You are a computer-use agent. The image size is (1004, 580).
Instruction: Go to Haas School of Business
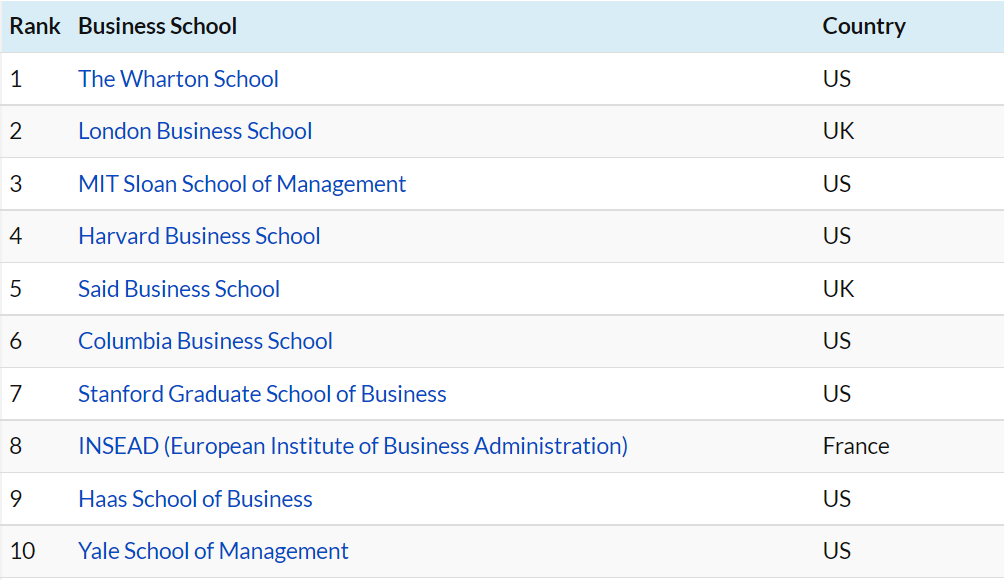click(195, 499)
